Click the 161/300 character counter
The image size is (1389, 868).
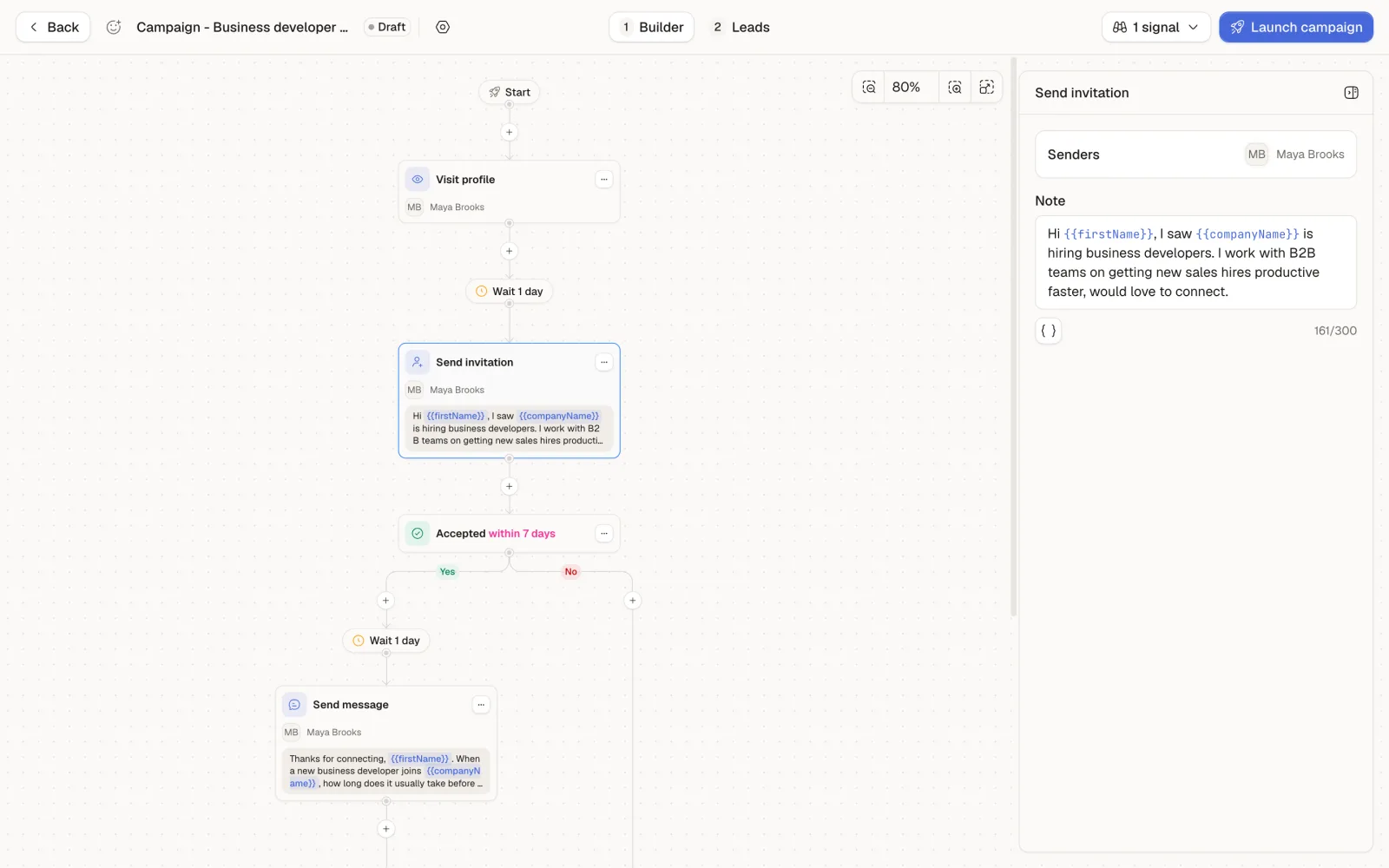coord(1335,331)
